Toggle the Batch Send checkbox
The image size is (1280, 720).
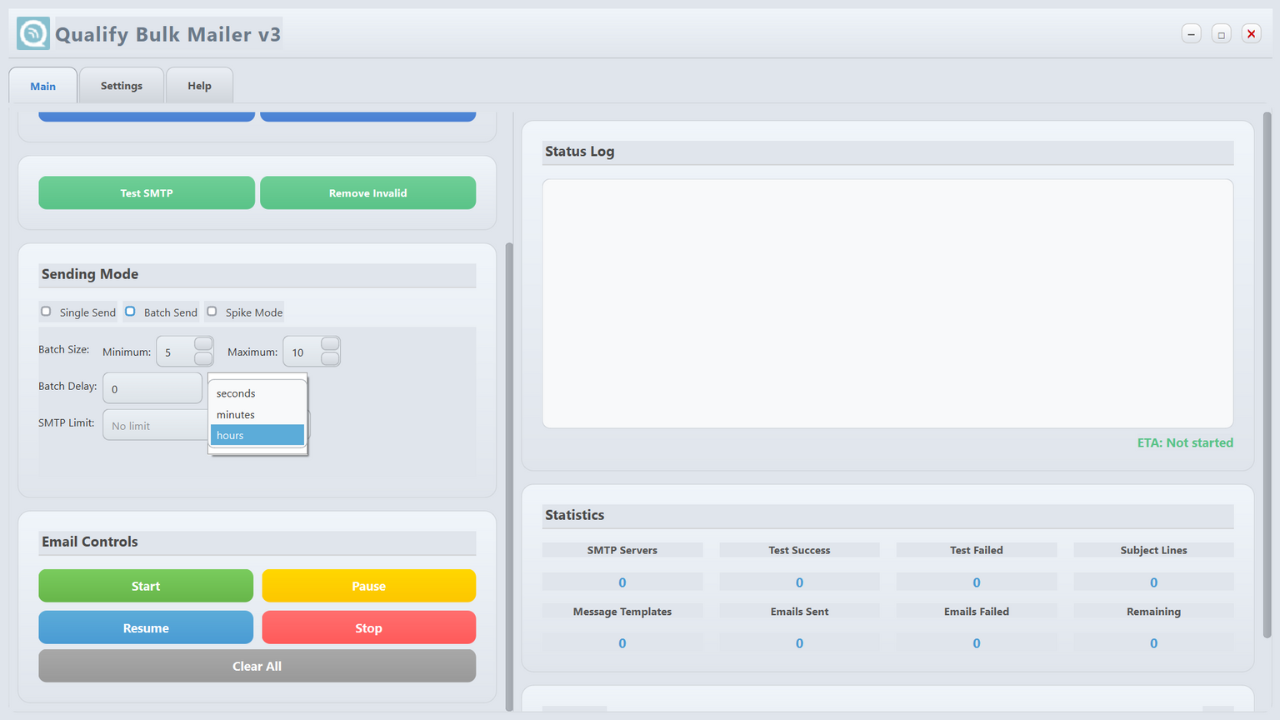130,312
